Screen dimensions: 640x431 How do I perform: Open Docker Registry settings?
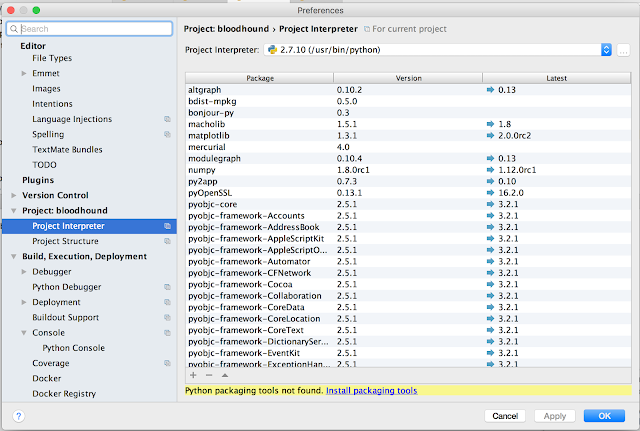click(x=64, y=393)
